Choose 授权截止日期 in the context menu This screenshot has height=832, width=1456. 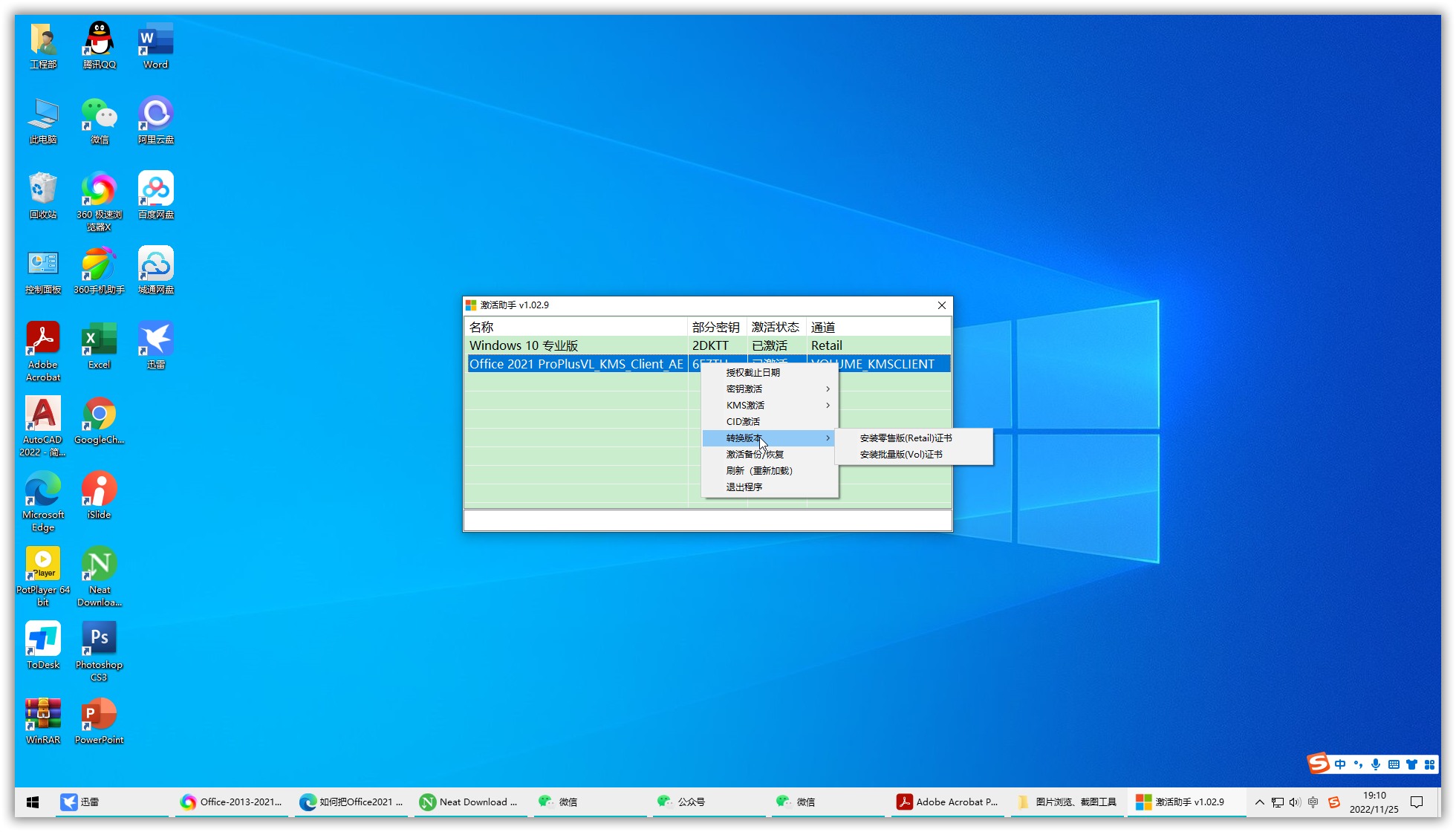click(x=770, y=372)
